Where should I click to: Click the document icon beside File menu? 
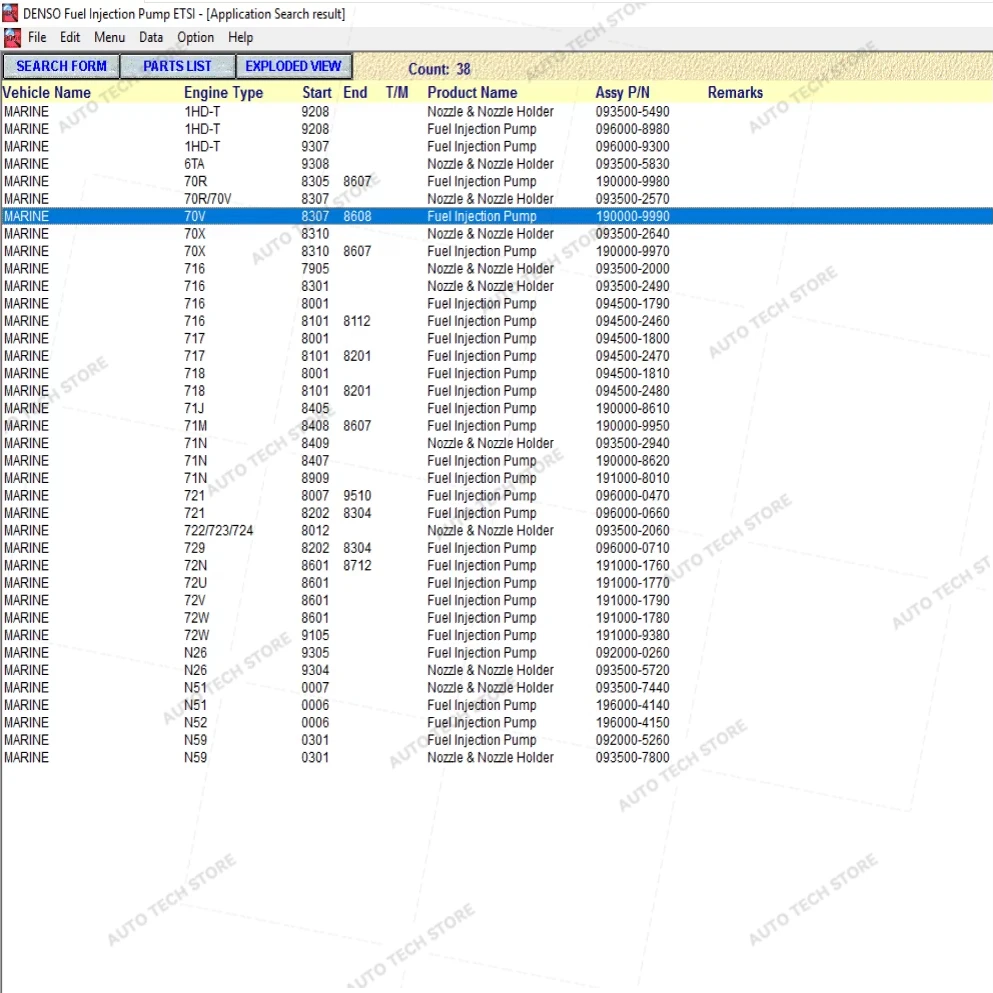pyautogui.click(x=12, y=38)
